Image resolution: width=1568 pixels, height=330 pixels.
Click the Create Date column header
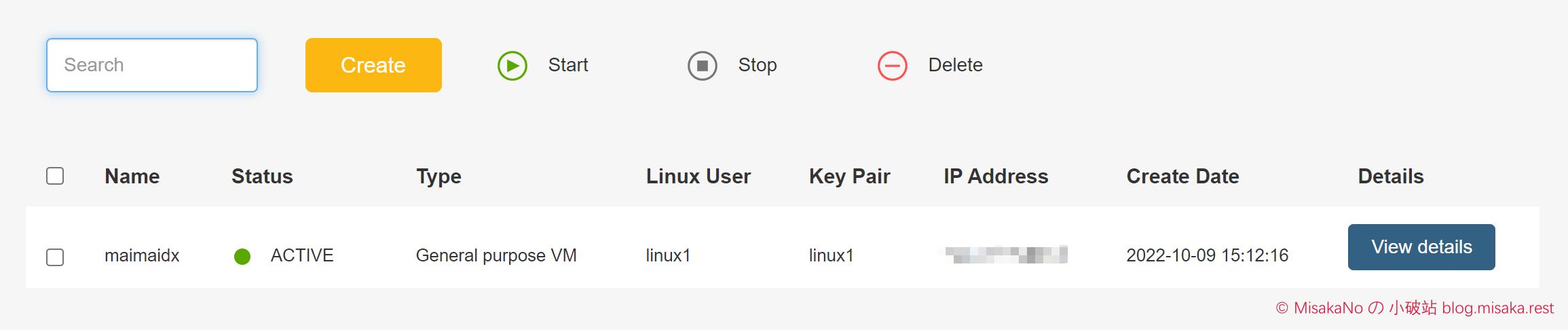[1183, 177]
